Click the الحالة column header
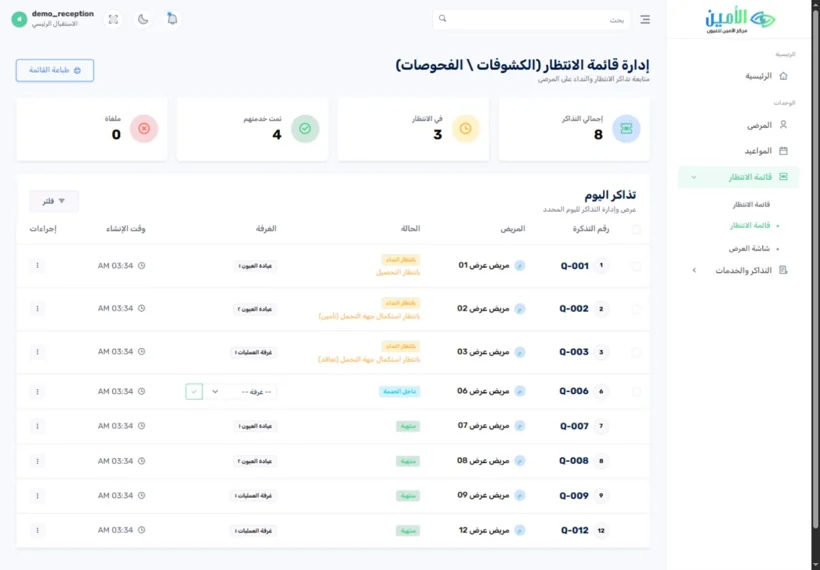The image size is (820, 570). coord(411,229)
